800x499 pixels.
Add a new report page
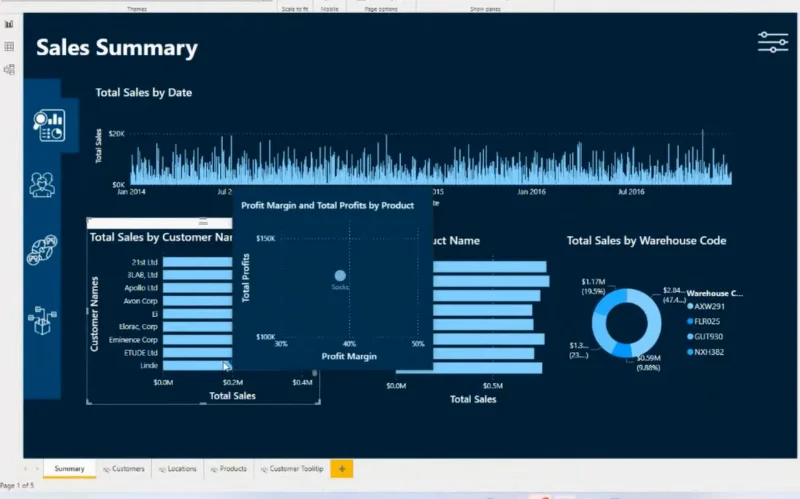pos(342,469)
